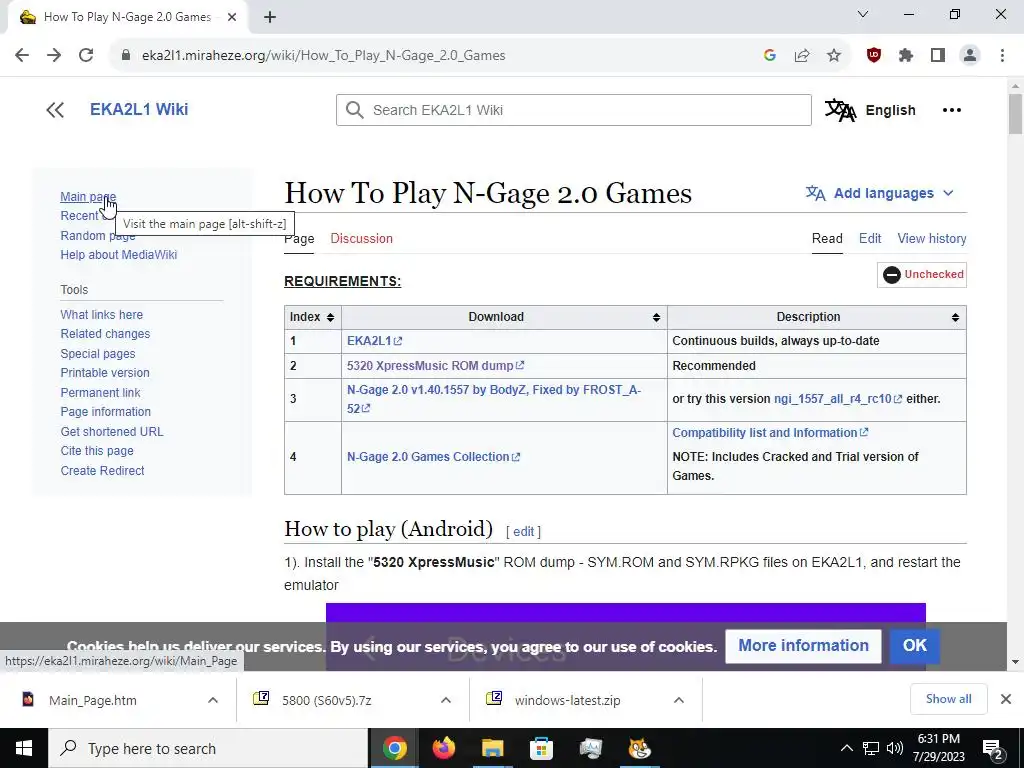
Task: Expand 5800 (S60v5).7z download options chevron
Action: [x=446, y=700]
